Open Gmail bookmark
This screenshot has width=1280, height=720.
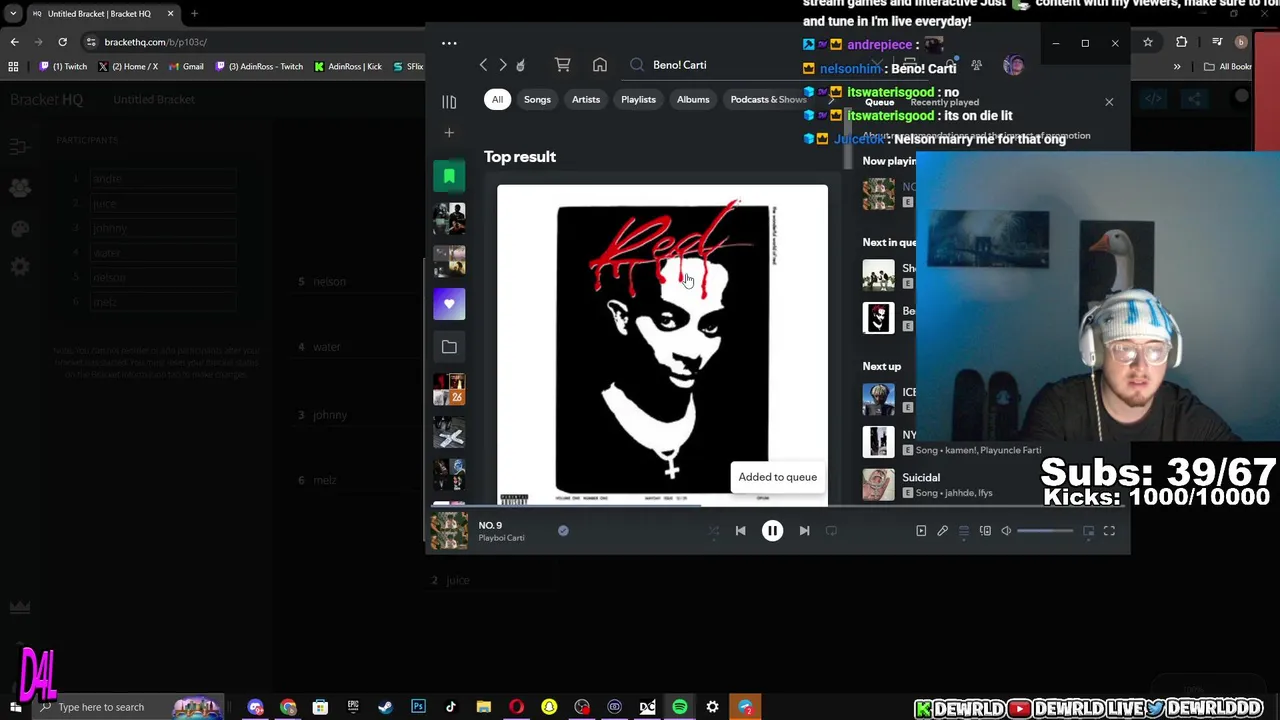(x=186, y=66)
